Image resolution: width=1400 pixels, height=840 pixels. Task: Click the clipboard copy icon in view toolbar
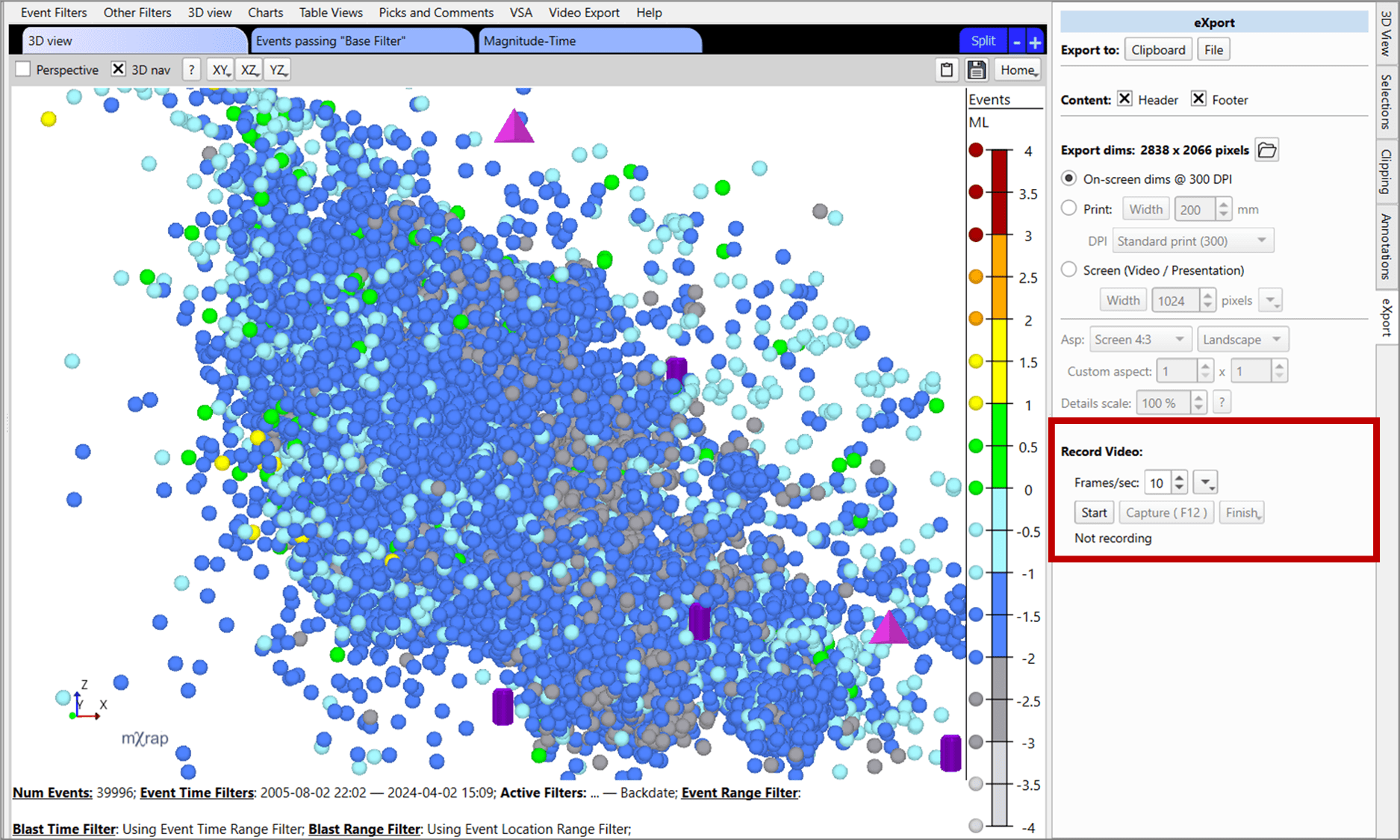pos(947,69)
